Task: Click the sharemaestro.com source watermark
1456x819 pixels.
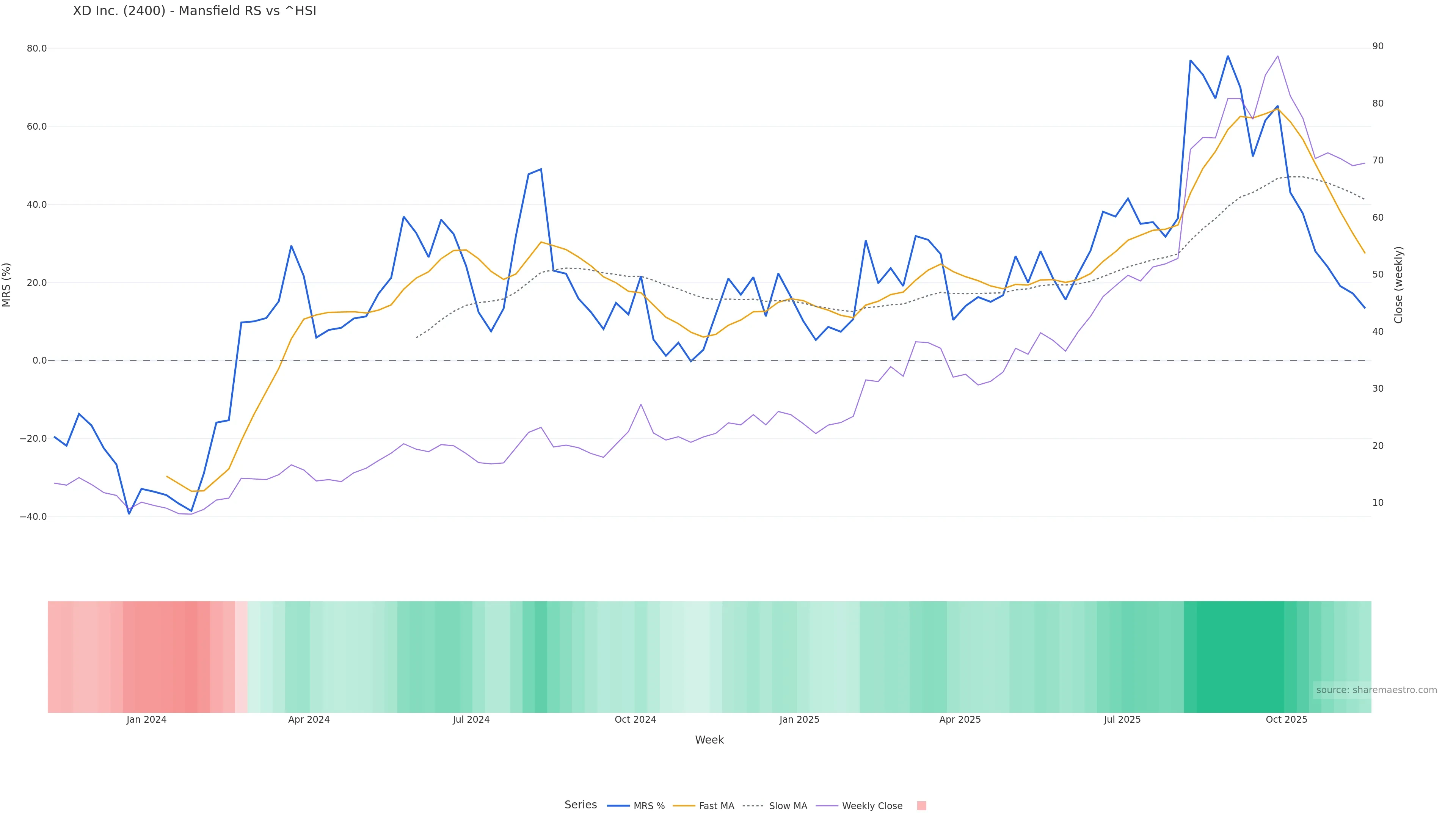Action: (1376, 690)
